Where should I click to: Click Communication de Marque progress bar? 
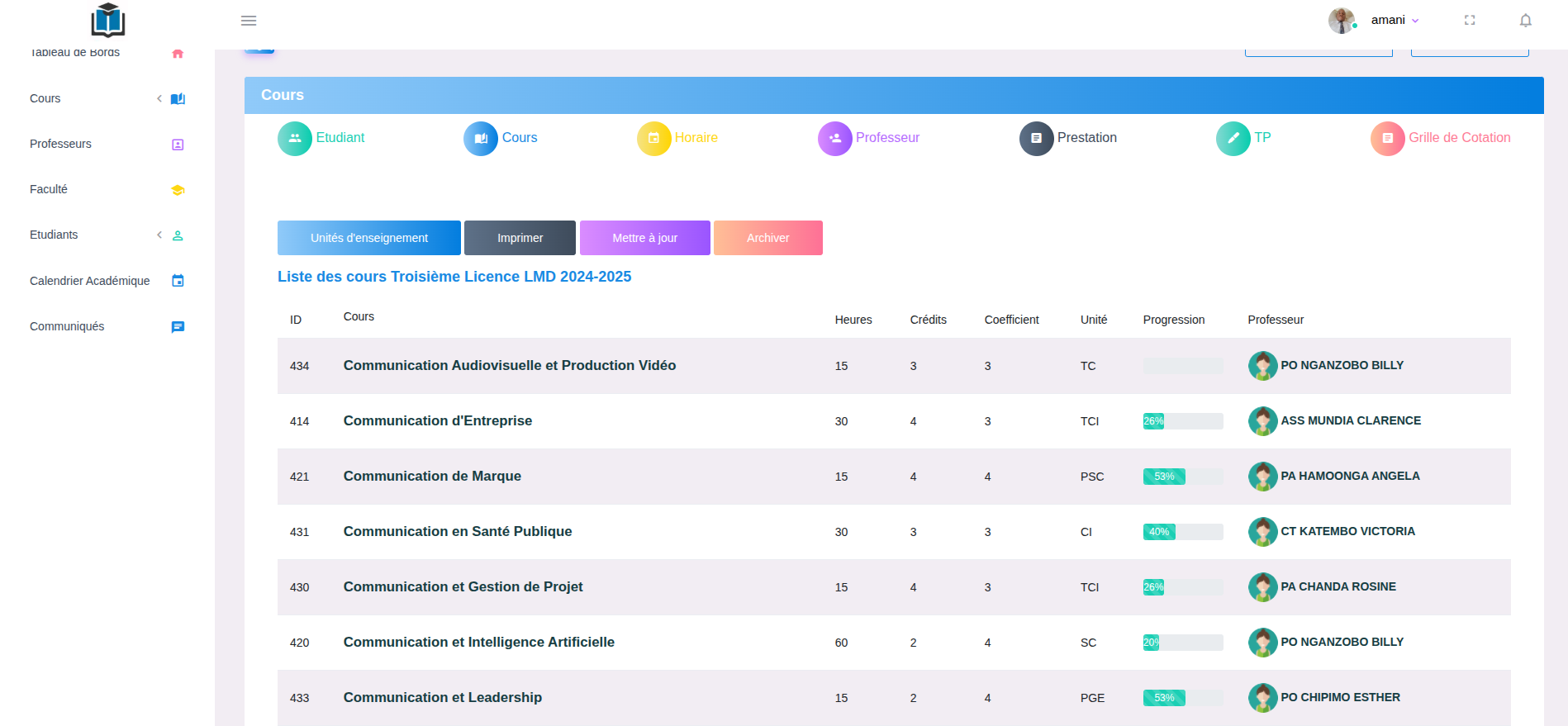tap(1182, 477)
